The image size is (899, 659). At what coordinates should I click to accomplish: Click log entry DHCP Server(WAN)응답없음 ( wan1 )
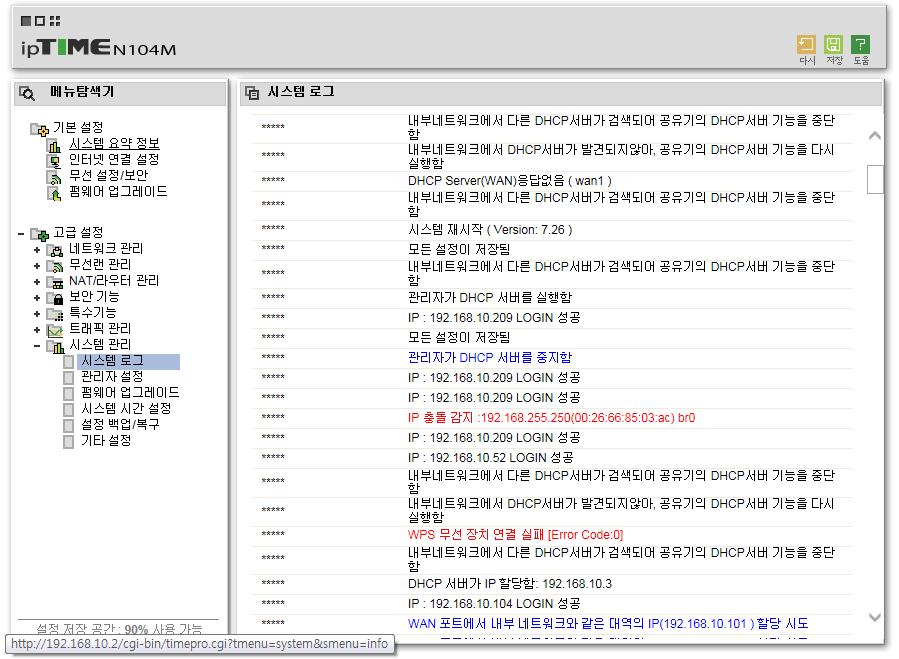pos(510,181)
